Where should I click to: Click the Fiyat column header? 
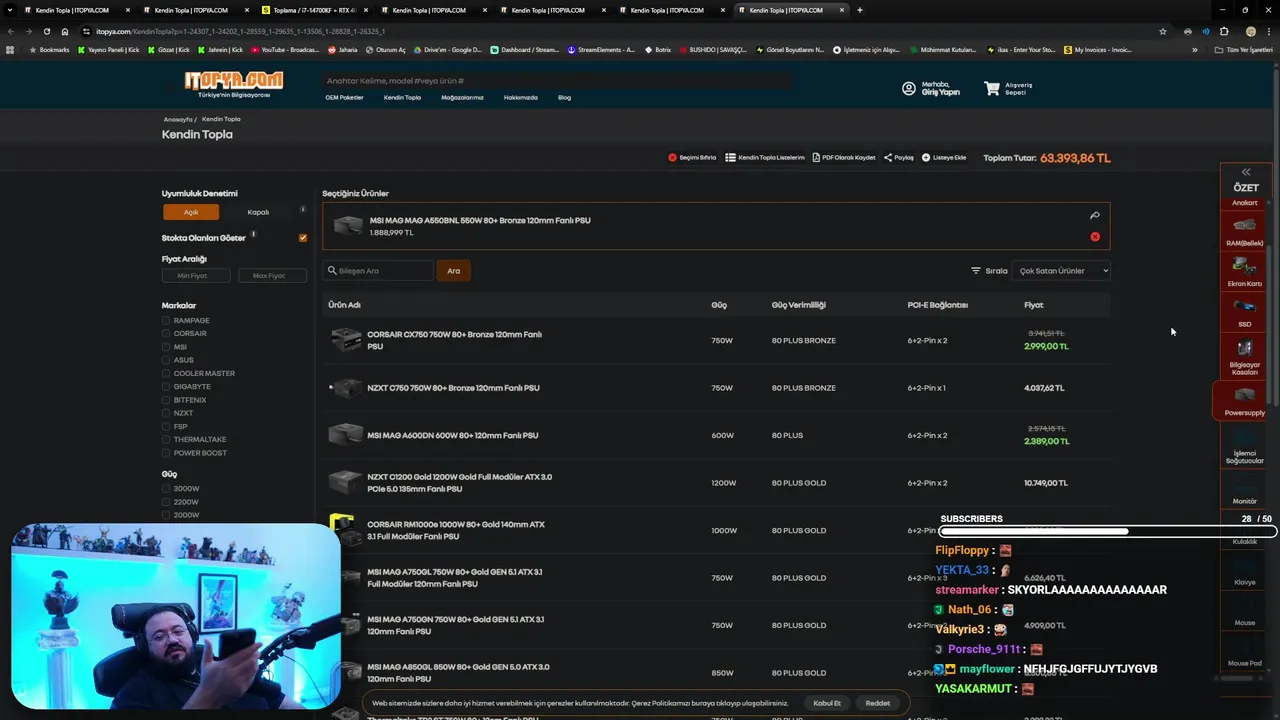coord(1033,305)
